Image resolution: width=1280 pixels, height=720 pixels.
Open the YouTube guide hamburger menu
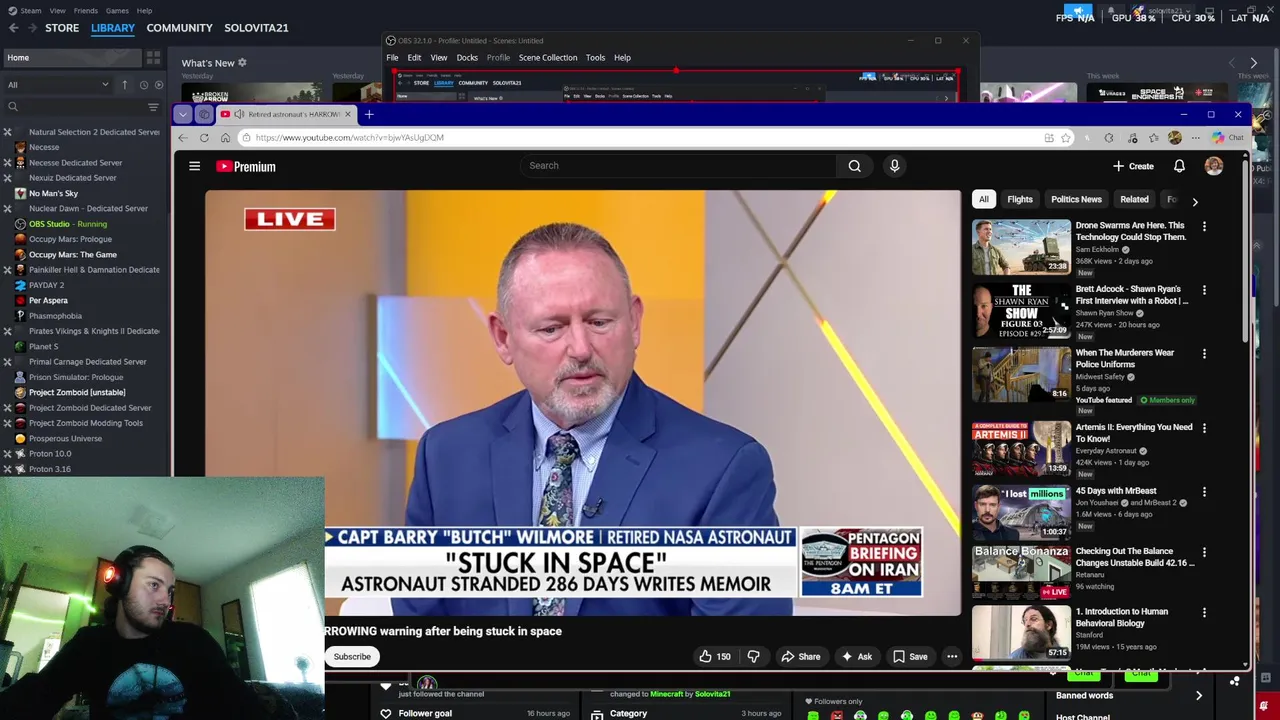pos(195,166)
